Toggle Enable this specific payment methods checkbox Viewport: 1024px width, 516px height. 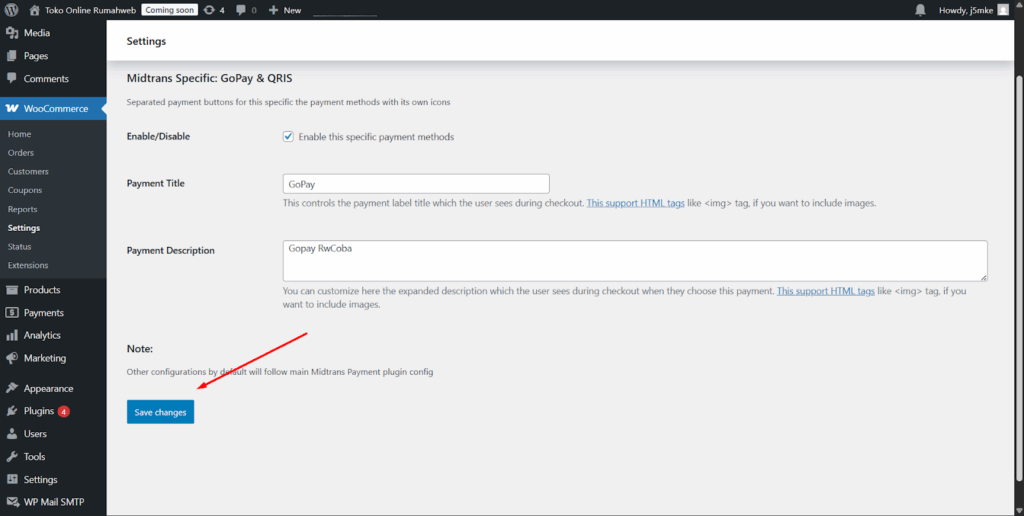click(x=289, y=137)
